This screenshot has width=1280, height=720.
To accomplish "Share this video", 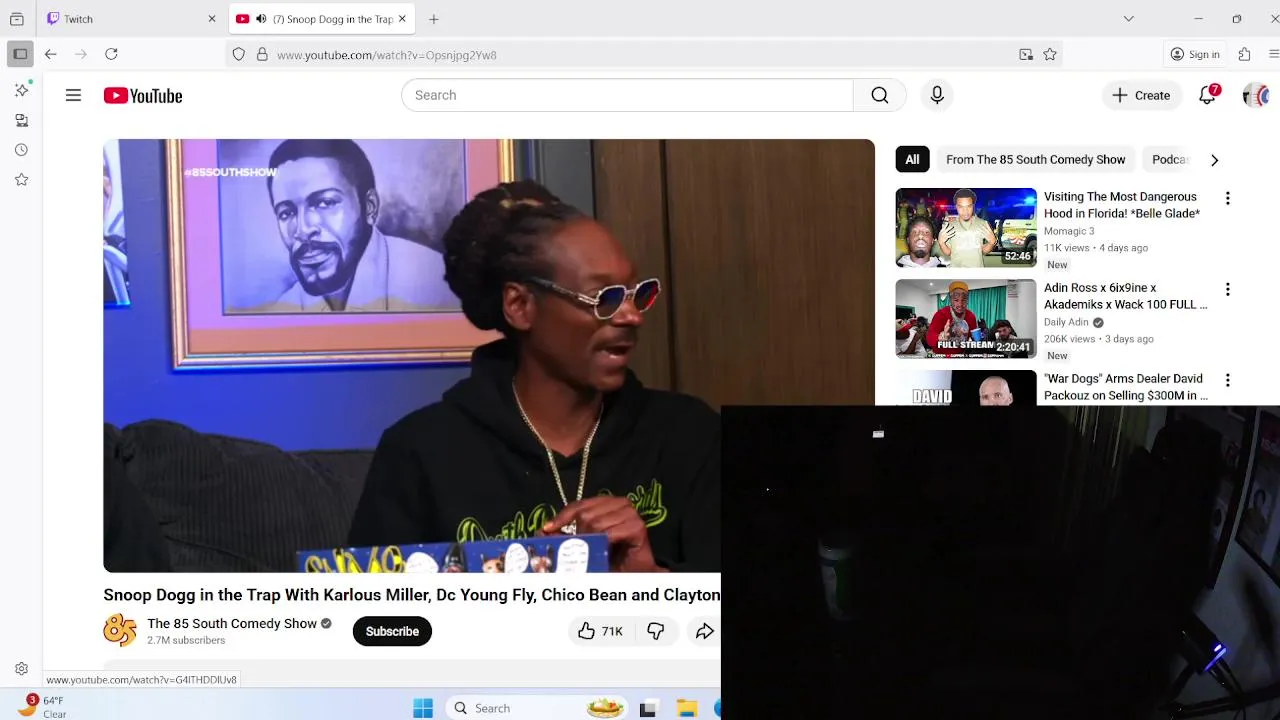I will click(705, 631).
